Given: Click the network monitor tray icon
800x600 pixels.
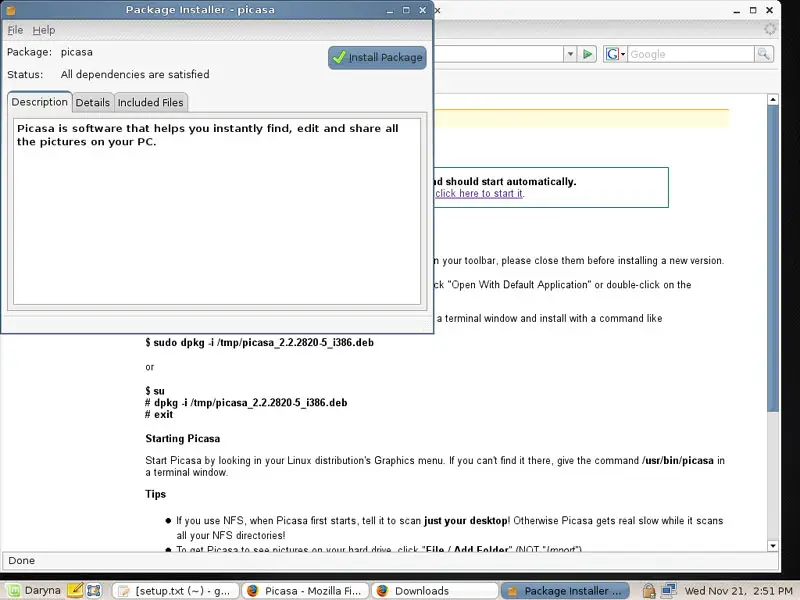Looking at the screenshot, I should [669, 590].
